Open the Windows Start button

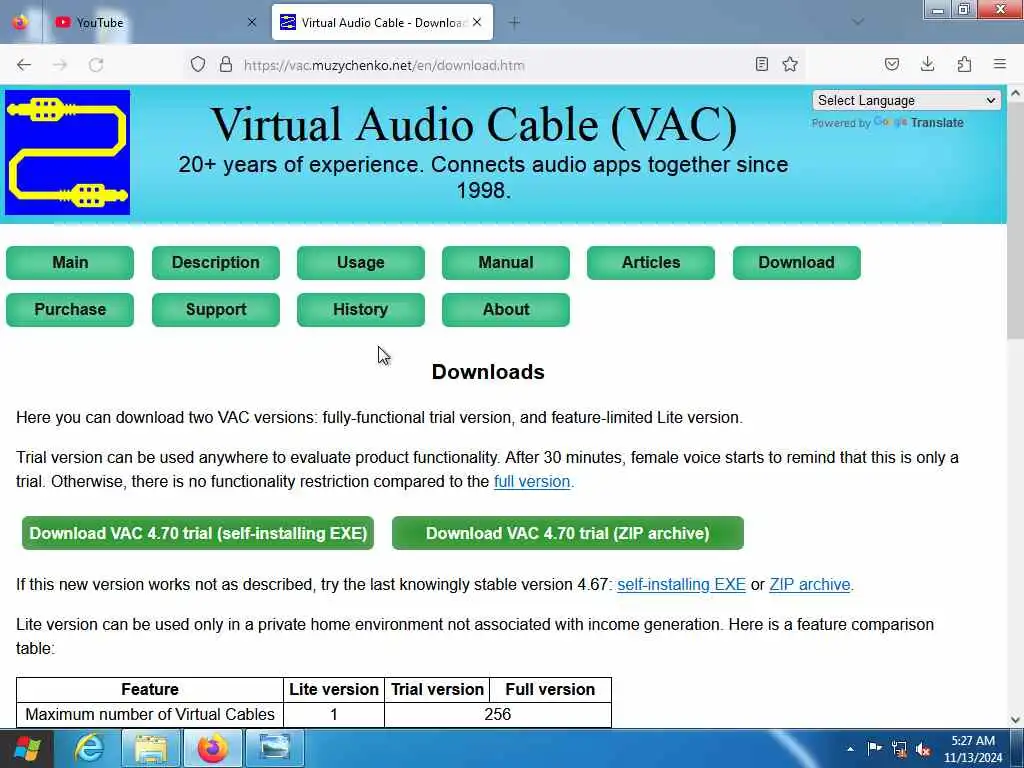click(x=27, y=748)
